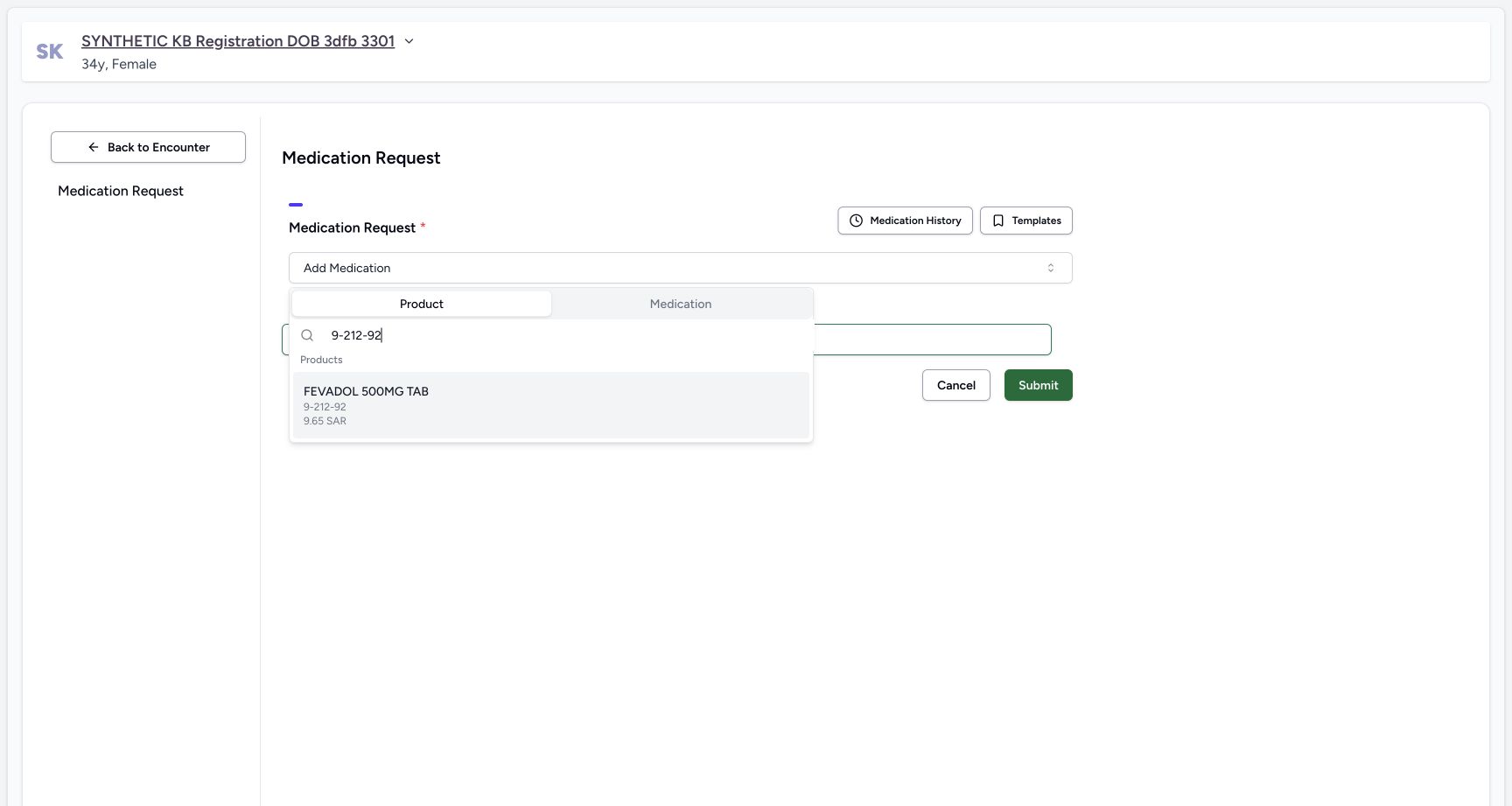
Task: Click the Products section label
Action: click(x=321, y=360)
